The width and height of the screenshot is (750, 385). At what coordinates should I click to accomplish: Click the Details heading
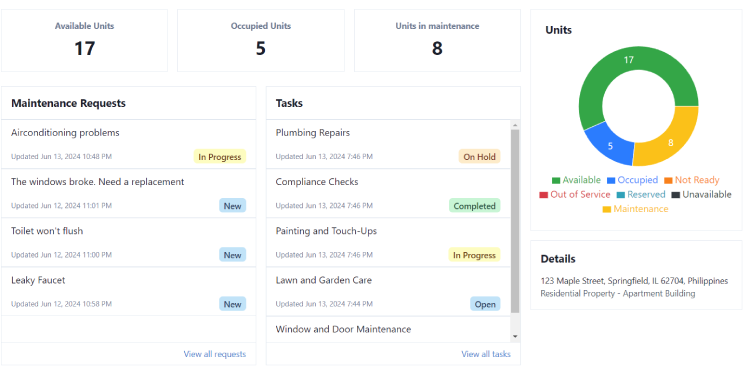point(558,259)
